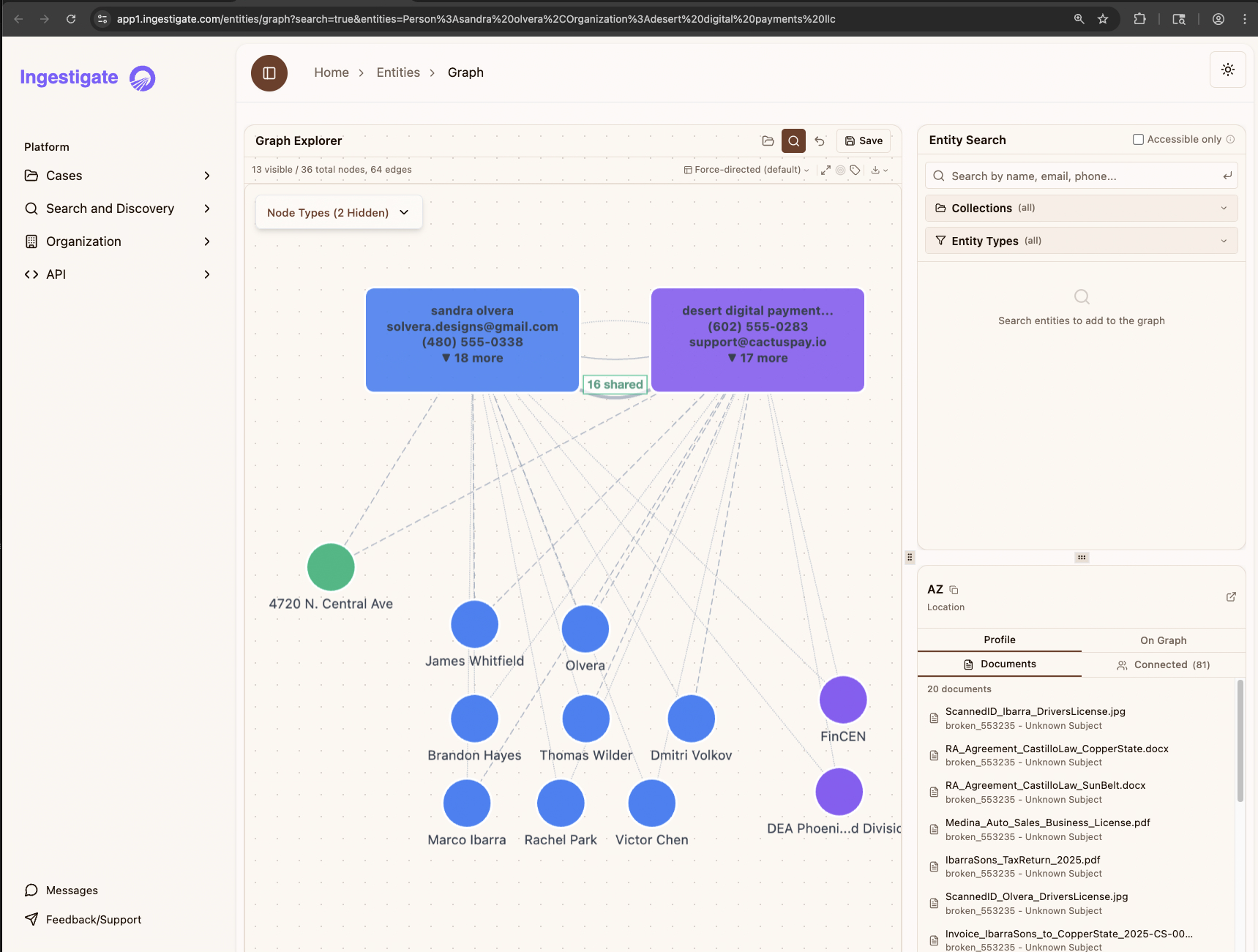Select the Victor Chen node
Image resolution: width=1258 pixels, height=952 pixels.
tap(651, 803)
